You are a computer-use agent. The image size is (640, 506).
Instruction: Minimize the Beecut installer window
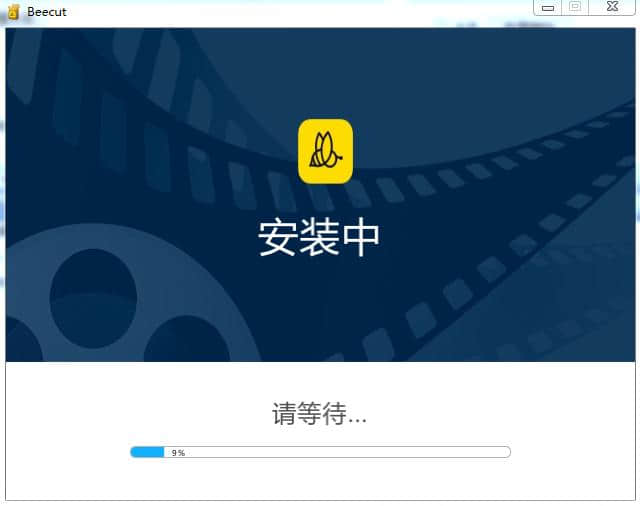coord(548,7)
